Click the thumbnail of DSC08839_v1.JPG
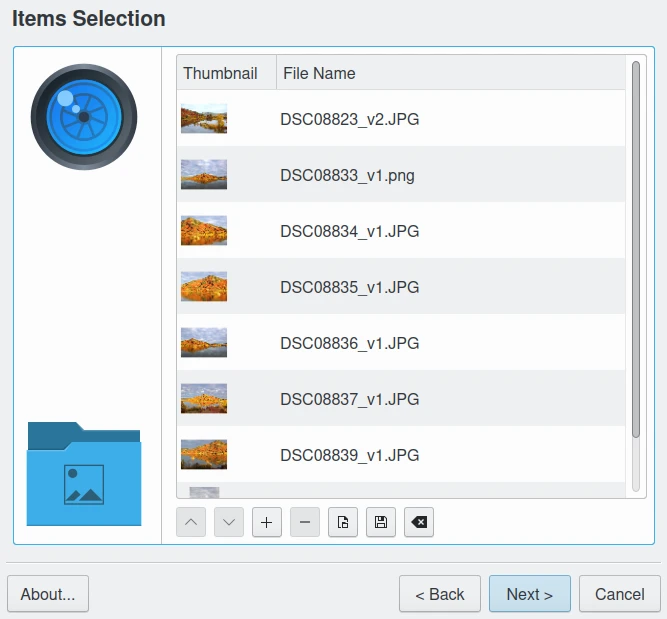 point(204,455)
